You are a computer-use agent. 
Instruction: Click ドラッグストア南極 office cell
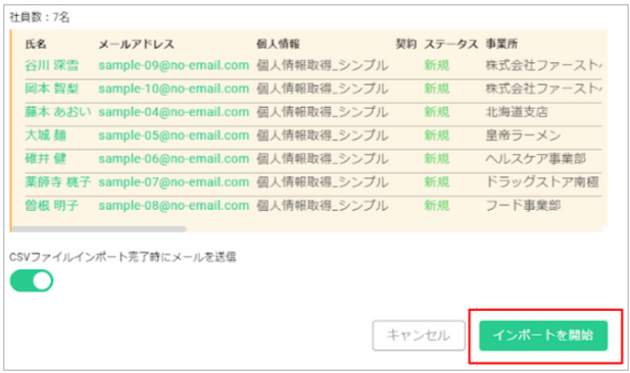[542, 182]
